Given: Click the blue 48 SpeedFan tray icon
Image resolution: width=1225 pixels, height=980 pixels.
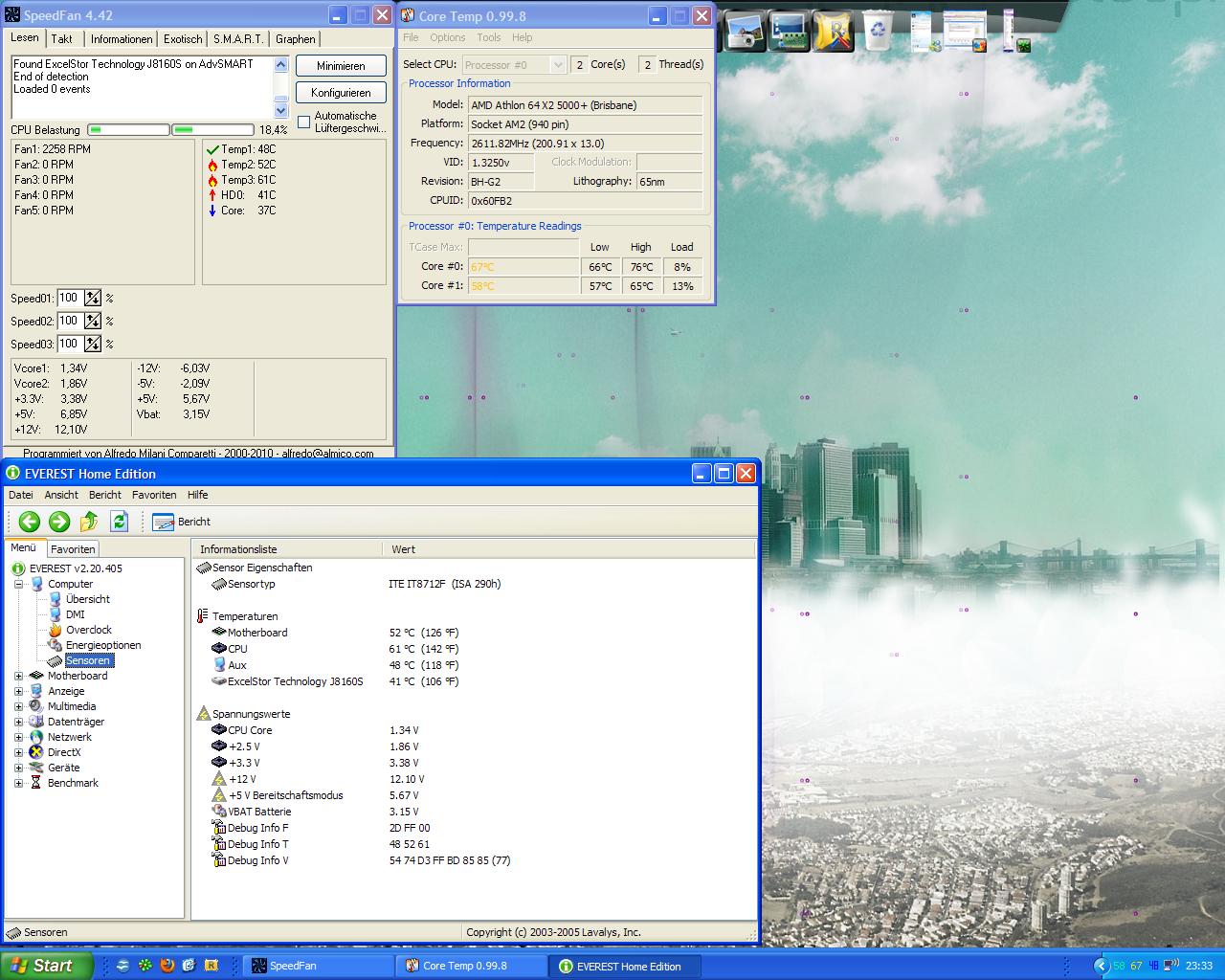Looking at the screenshot, I should [1153, 966].
